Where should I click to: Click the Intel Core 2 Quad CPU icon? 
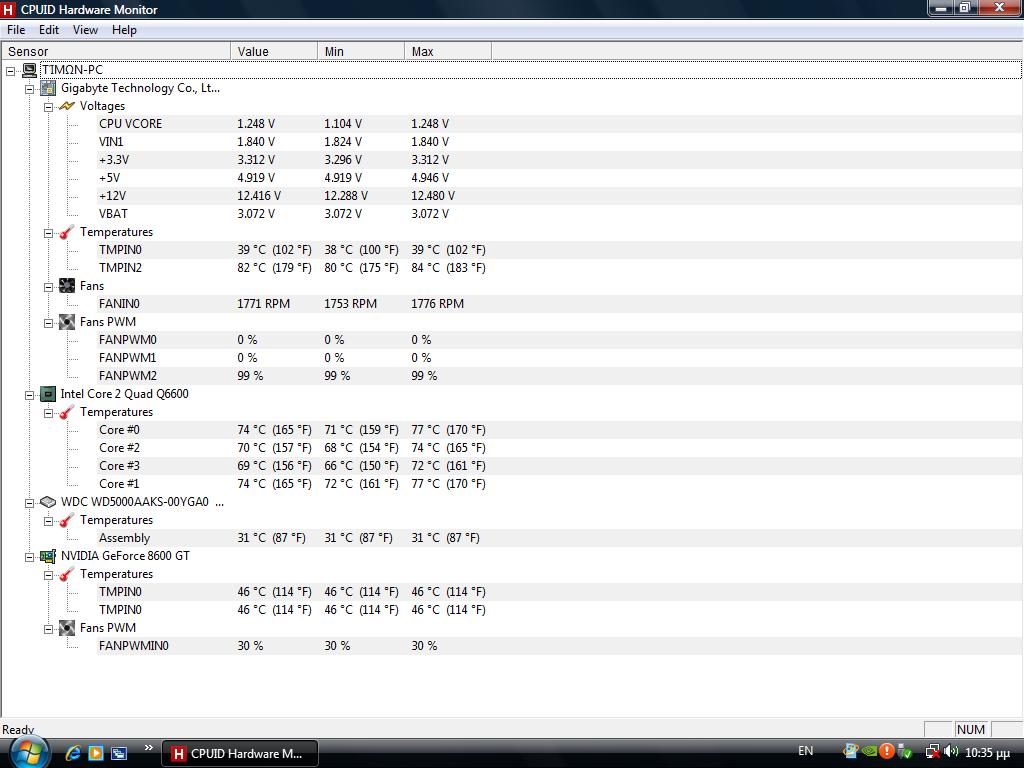(48, 394)
